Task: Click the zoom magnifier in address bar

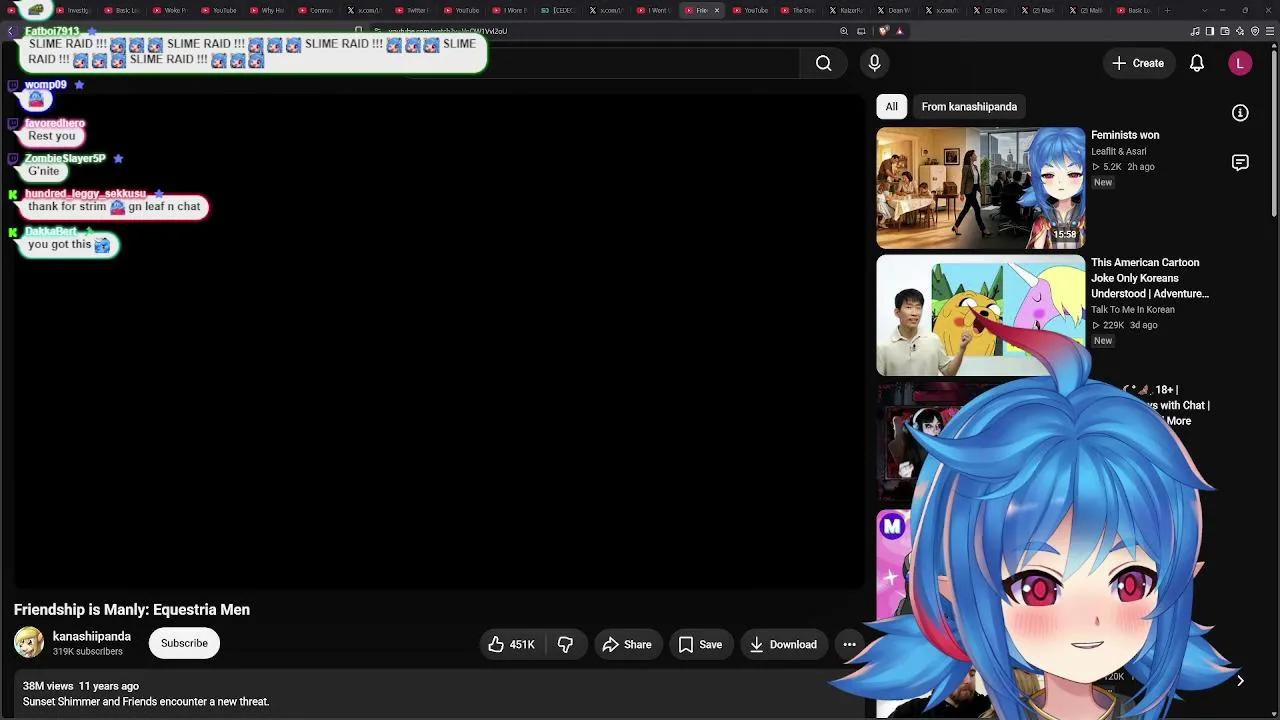Action: (x=844, y=31)
